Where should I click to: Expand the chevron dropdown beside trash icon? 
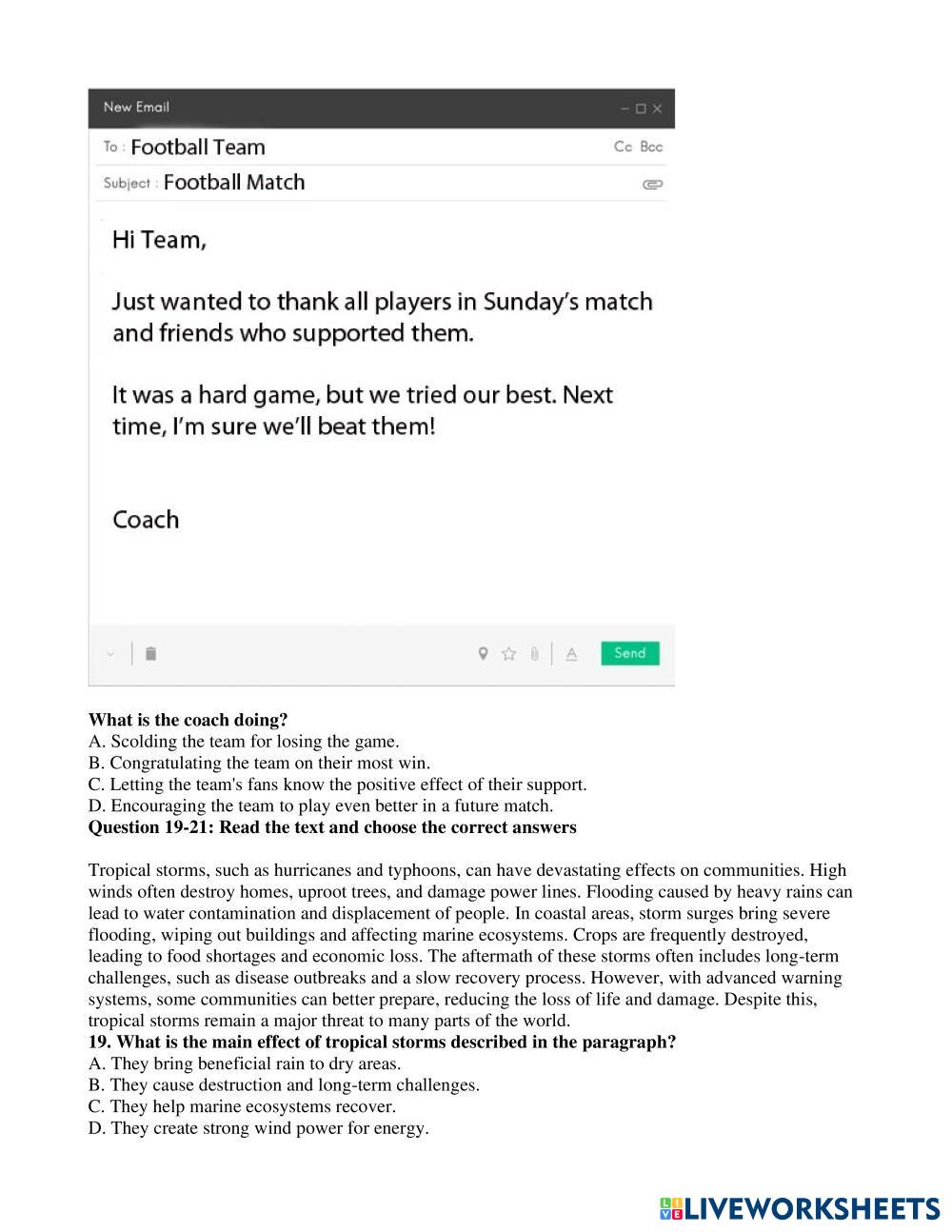[x=110, y=654]
